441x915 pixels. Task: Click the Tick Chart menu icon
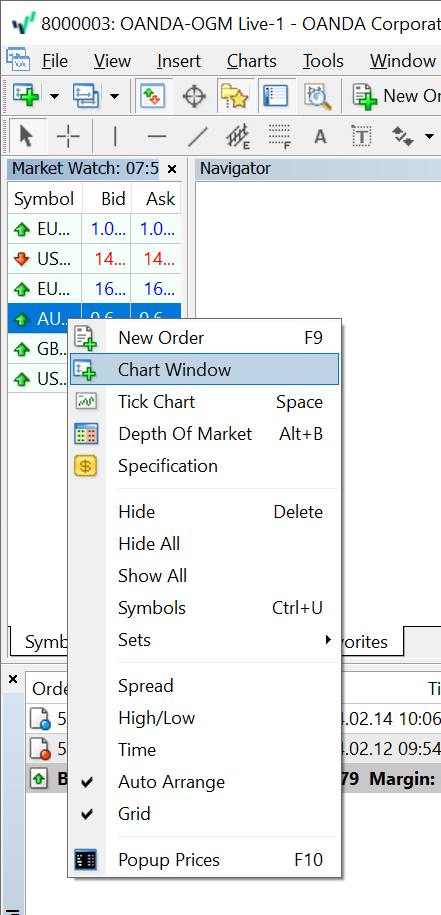coord(86,401)
